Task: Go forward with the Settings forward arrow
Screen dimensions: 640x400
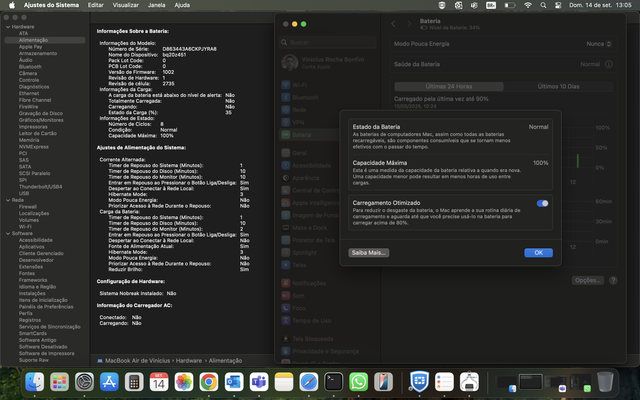Action: tap(409, 24)
